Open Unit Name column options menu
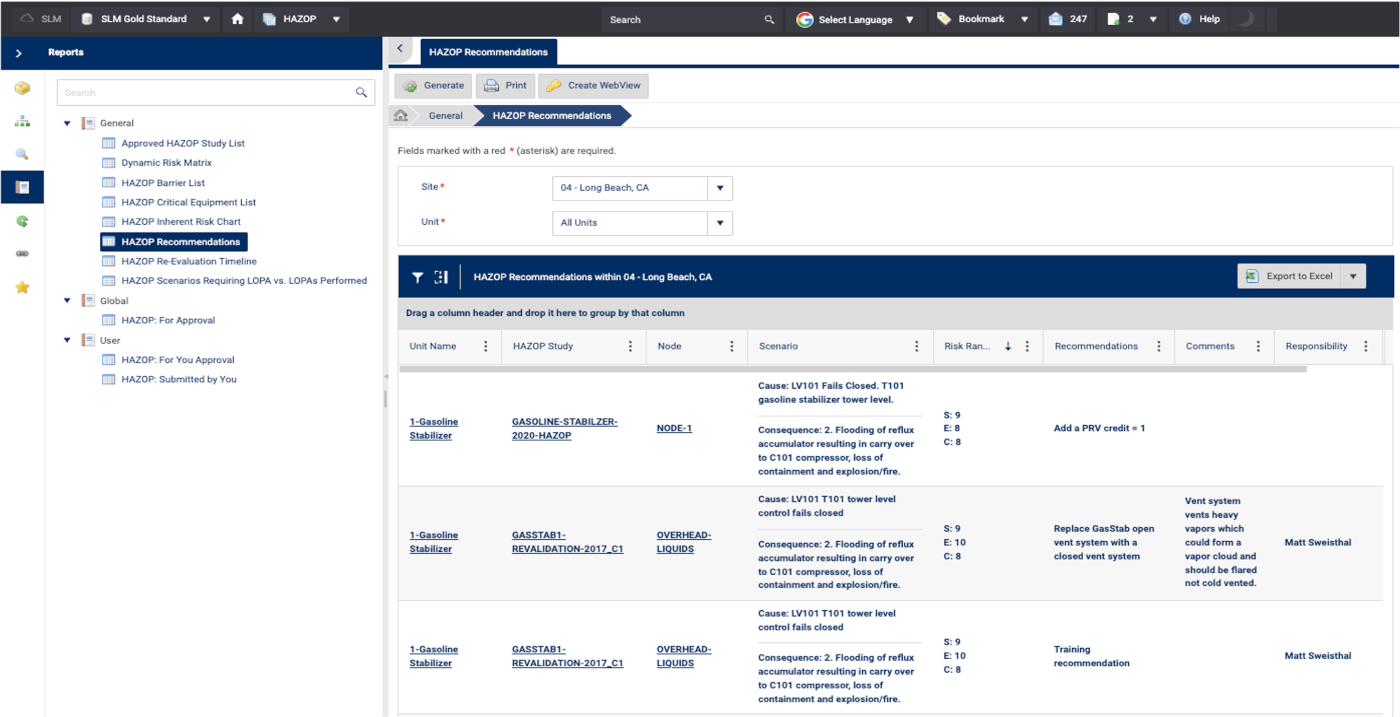 point(486,347)
